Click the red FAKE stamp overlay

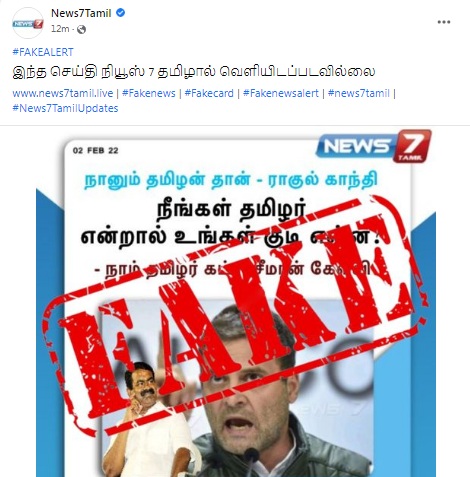click(237, 310)
